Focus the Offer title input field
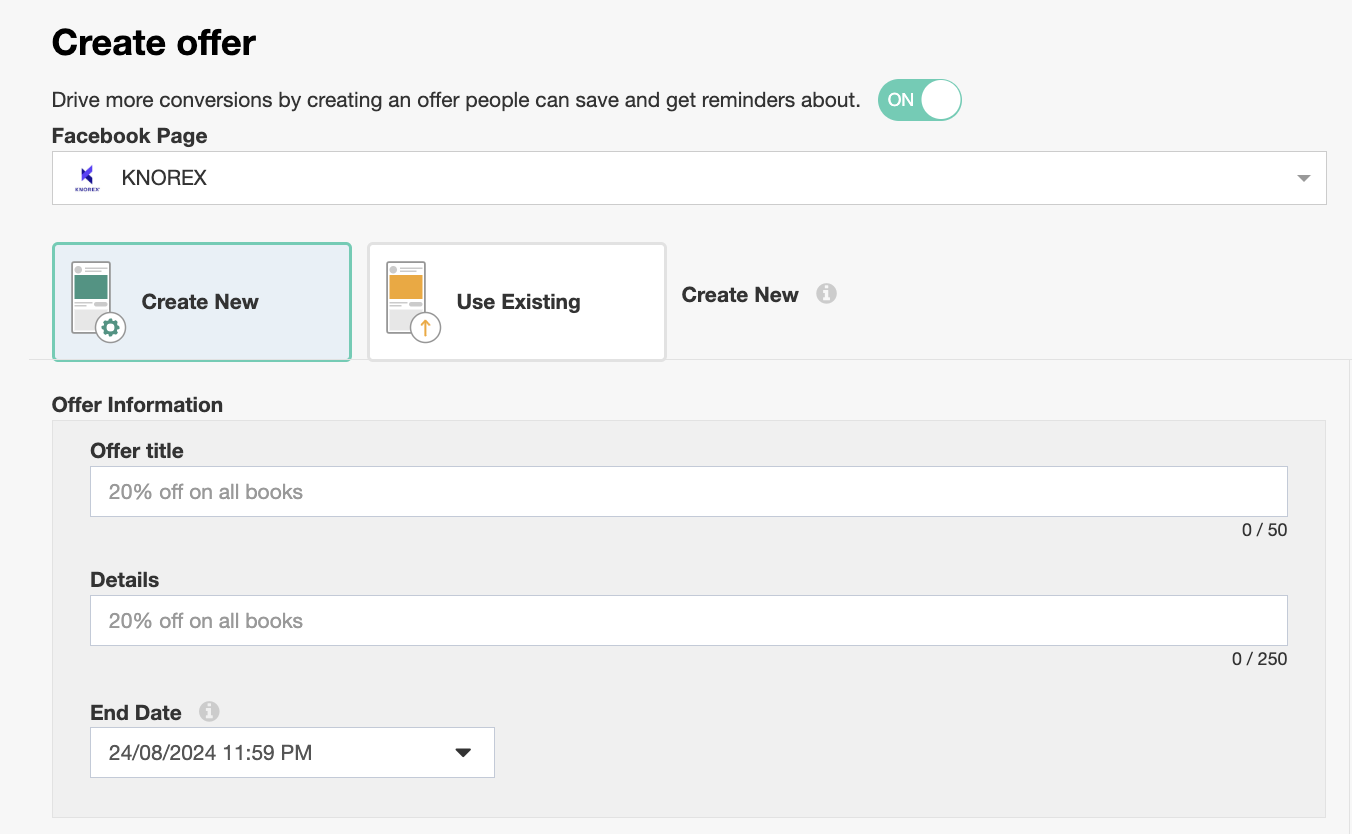This screenshot has width=1352, height=834. 688,492
